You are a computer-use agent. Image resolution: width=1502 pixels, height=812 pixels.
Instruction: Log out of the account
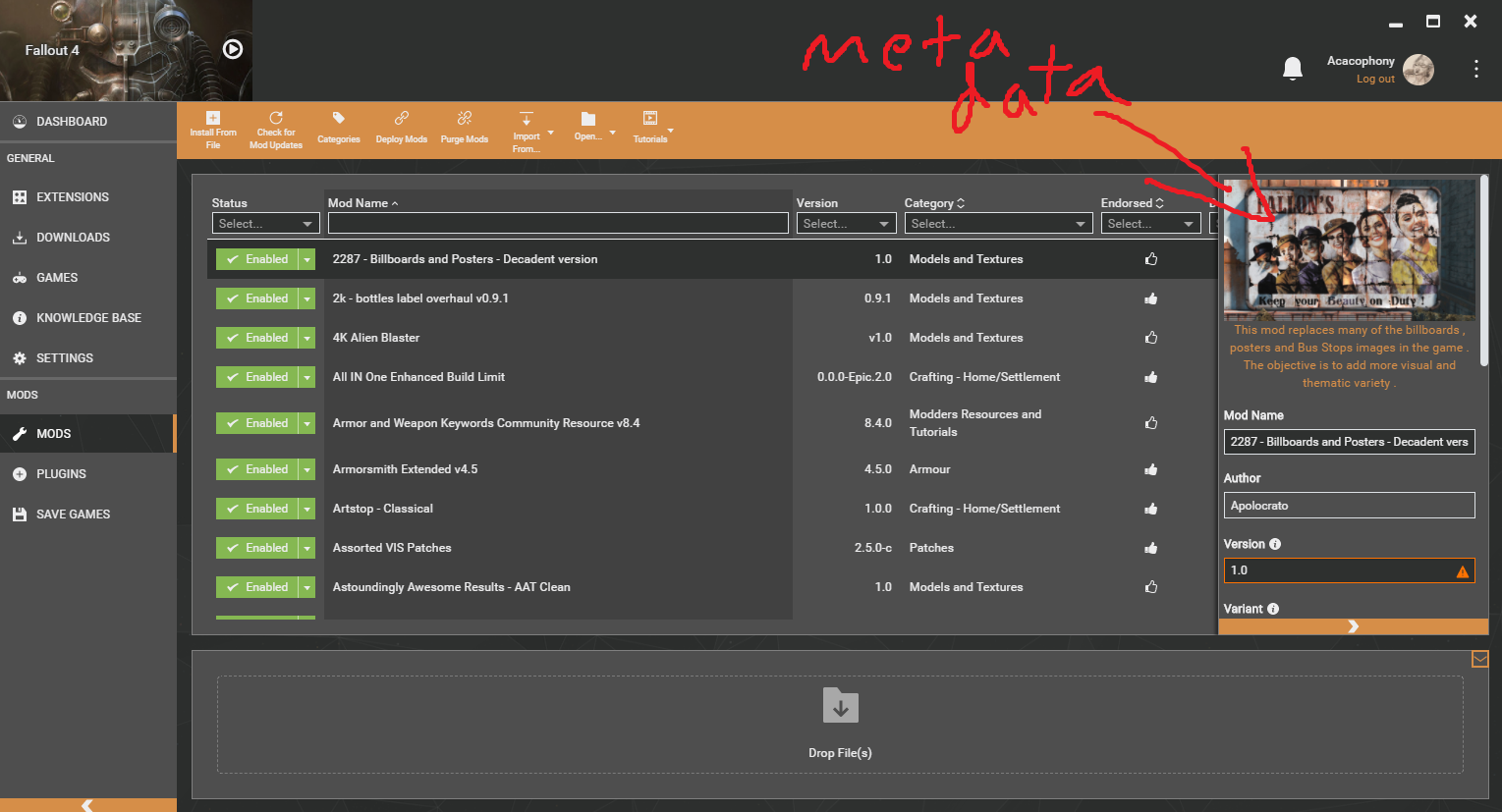[x=1375, y=80]
